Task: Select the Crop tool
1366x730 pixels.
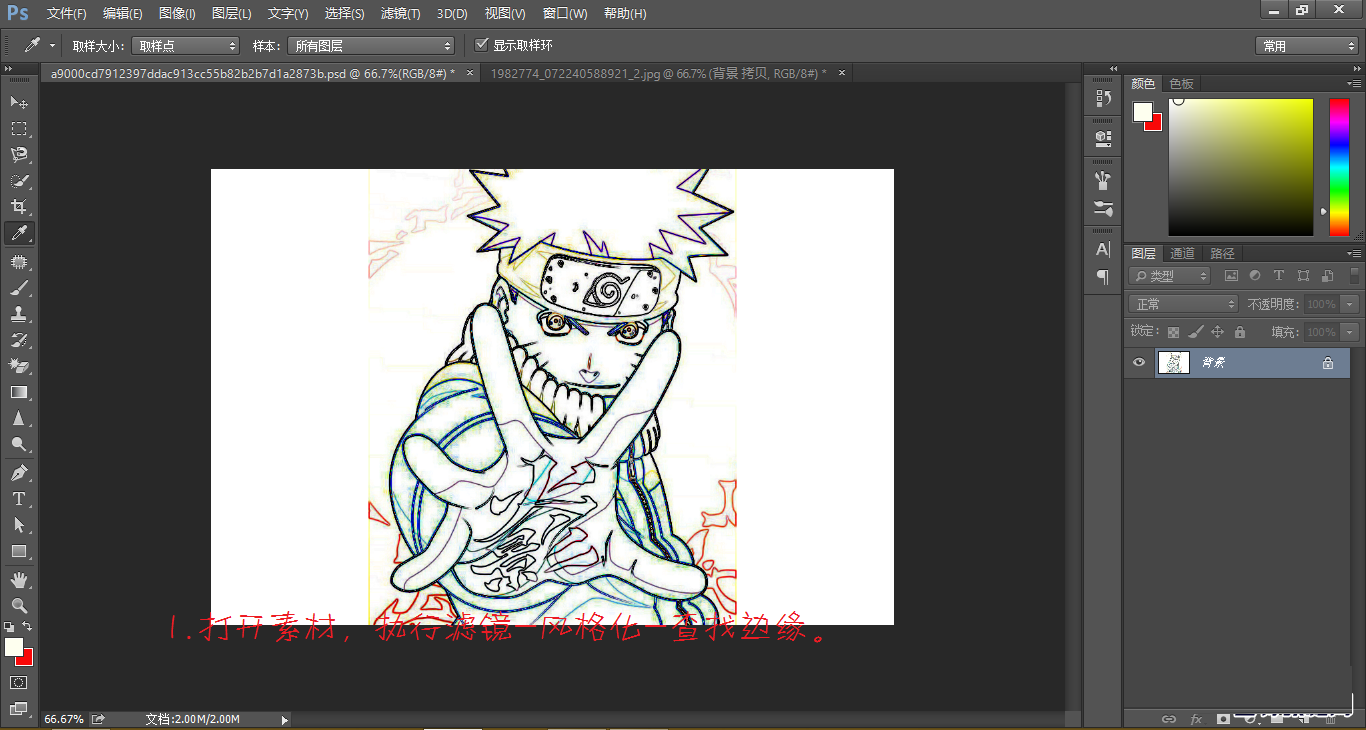Action: [x=19, y=207]
